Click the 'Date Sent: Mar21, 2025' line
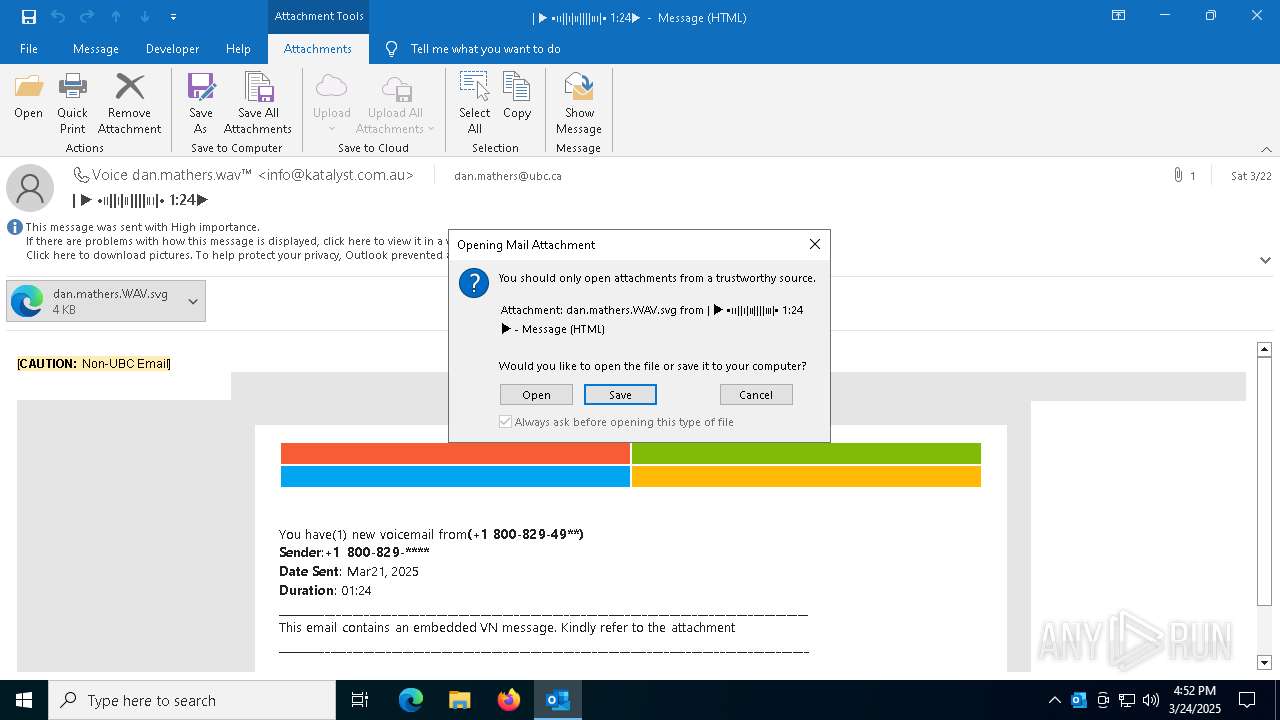 coord(349,572)
